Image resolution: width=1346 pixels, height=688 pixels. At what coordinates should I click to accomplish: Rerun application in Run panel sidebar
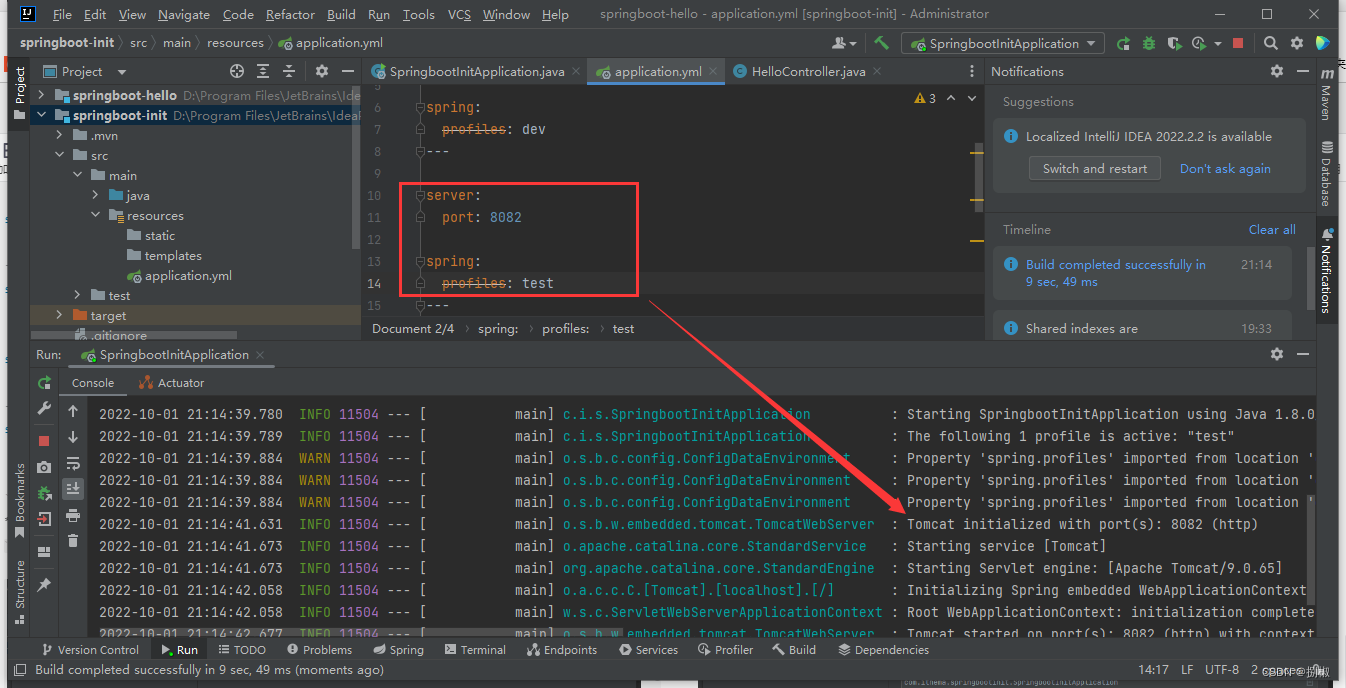44,382
